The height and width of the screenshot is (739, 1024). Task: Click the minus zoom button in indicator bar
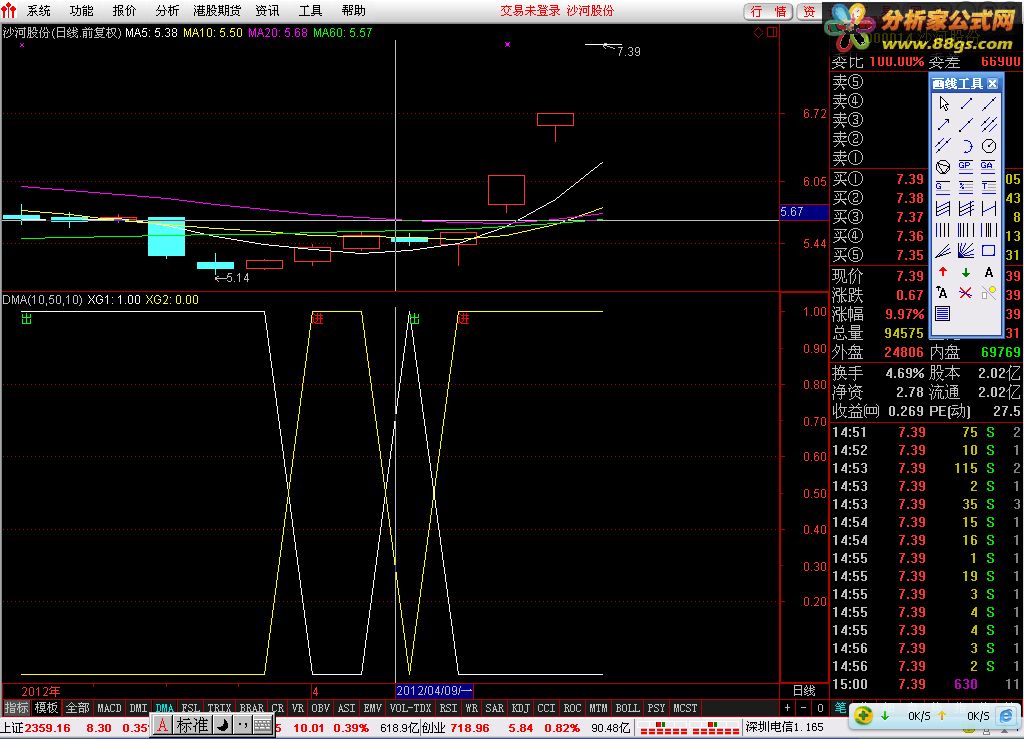[x=804, y=708]
